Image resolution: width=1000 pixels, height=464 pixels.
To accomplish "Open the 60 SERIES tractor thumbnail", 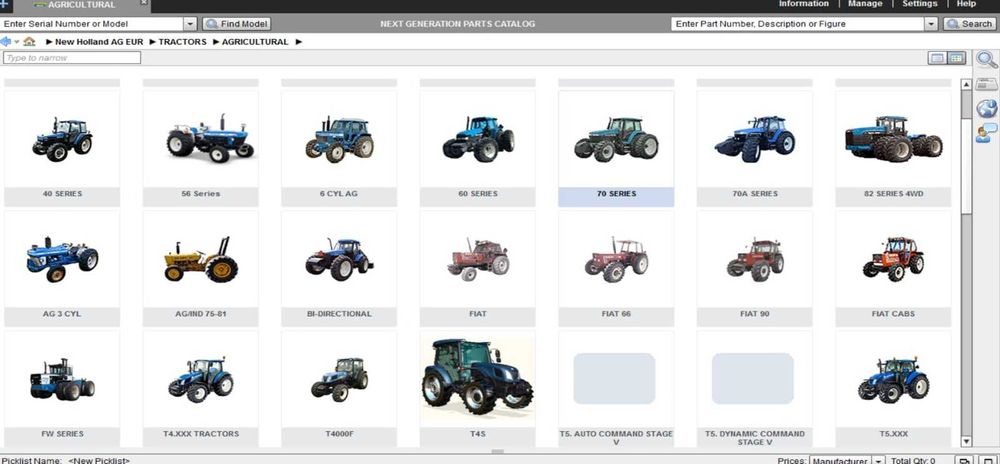I will point(478,140).
